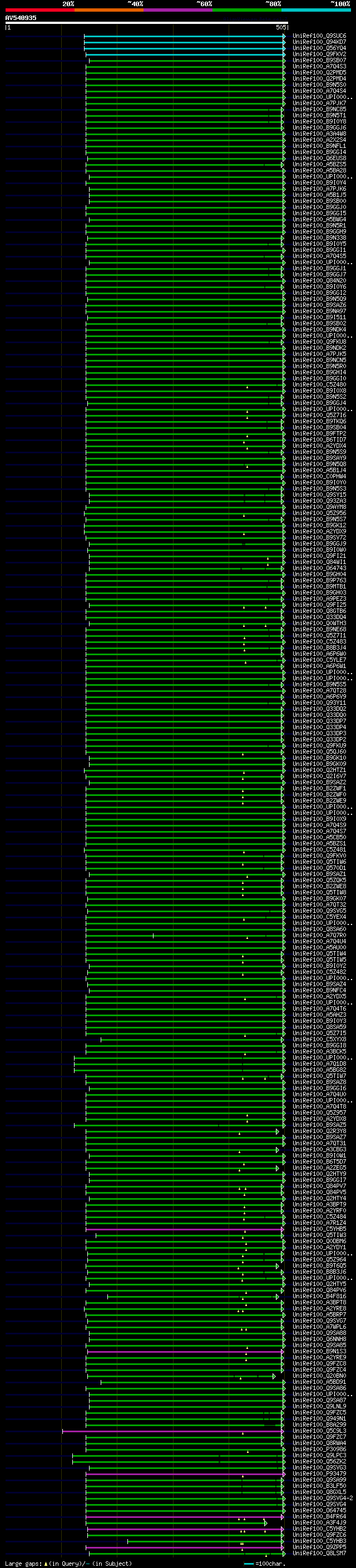Click the purple ~60% identity color segment
This screenshot has width=356, height=1568.
click(177, 10)
